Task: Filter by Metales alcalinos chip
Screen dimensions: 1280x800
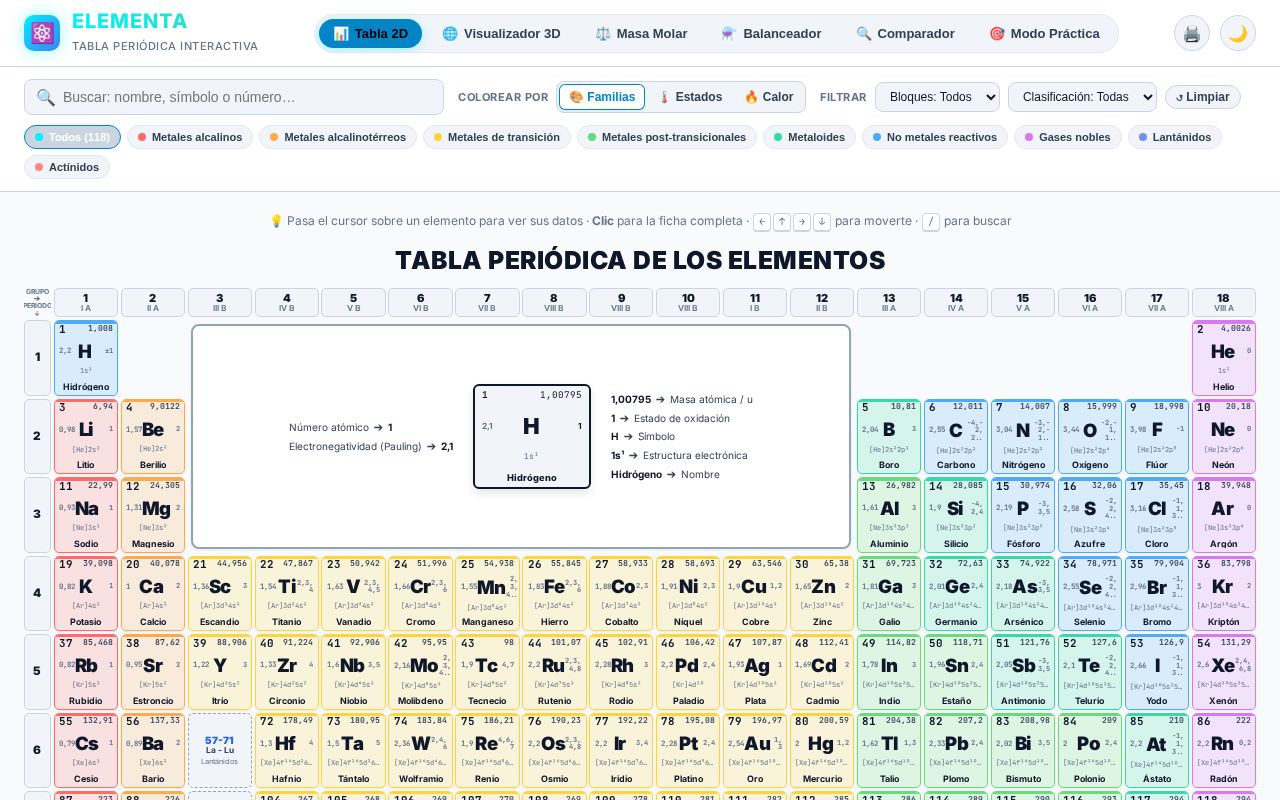Action: (190, 137)
